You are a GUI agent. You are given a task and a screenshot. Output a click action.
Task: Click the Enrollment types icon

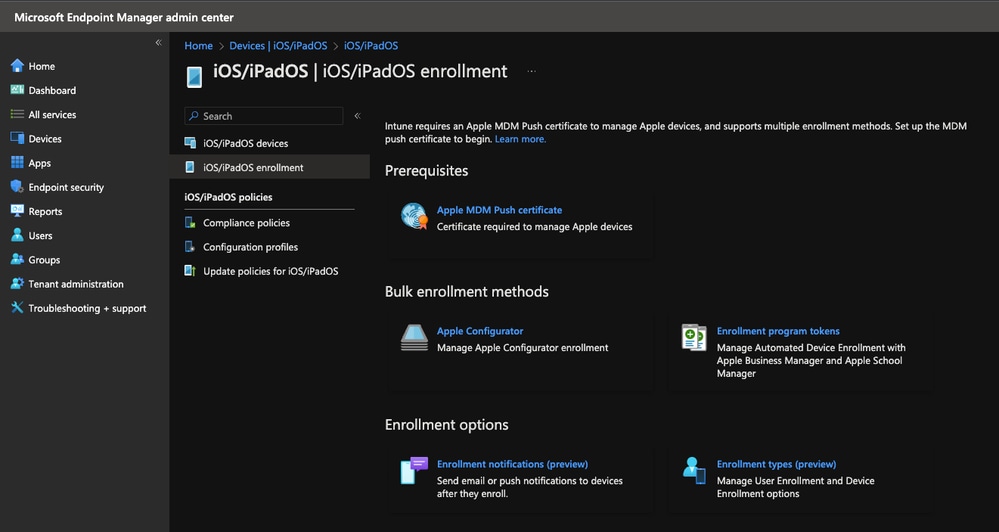pos(694,470)
